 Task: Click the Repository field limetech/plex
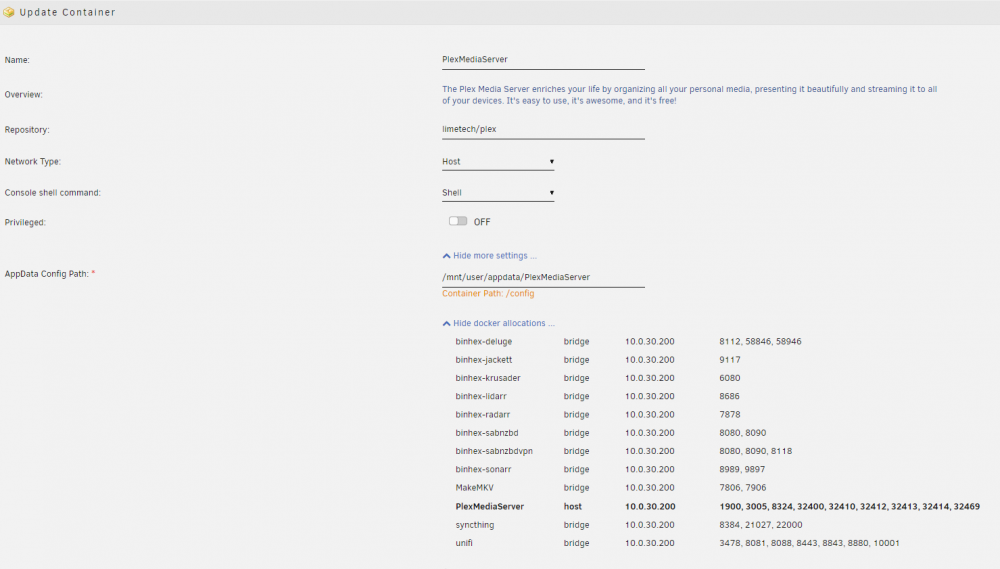pyautogui.click(x=543, y=129)
